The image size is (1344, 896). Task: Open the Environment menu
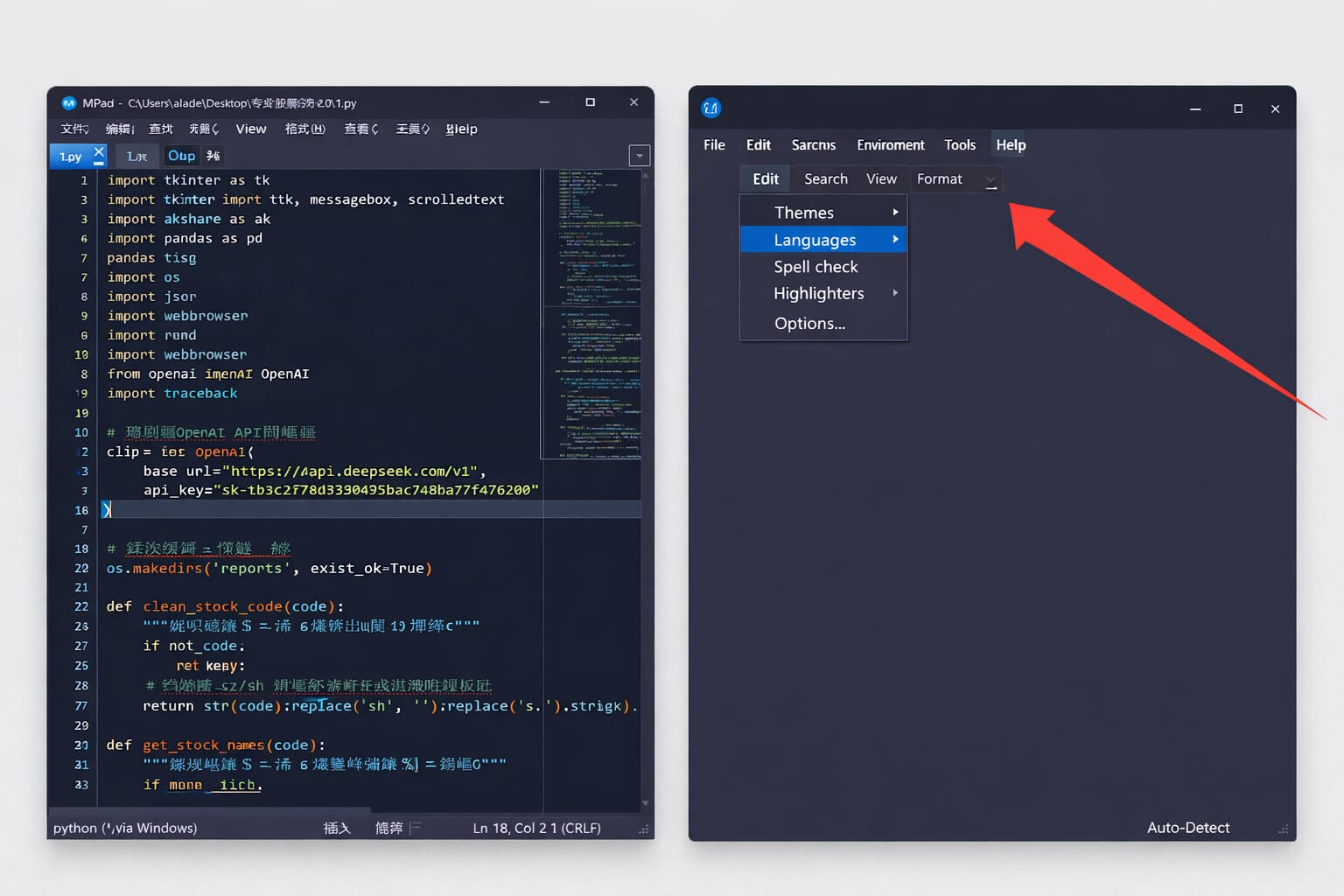tap(890, 145)
